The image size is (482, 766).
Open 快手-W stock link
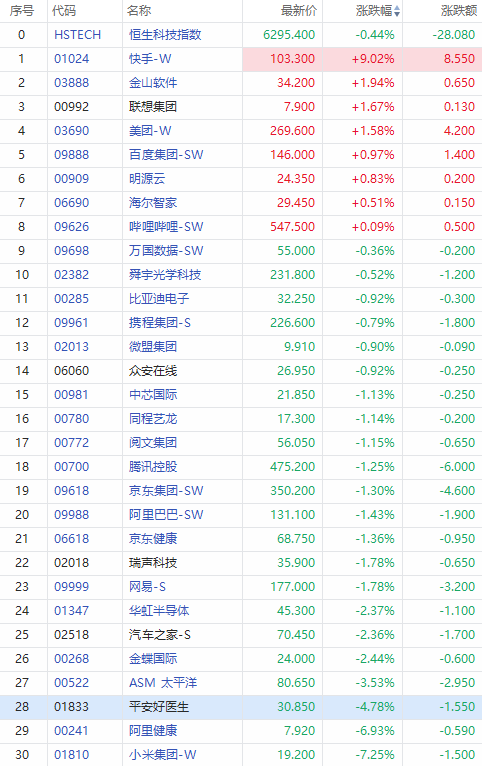pyautogui.click(x=150, y=59)
